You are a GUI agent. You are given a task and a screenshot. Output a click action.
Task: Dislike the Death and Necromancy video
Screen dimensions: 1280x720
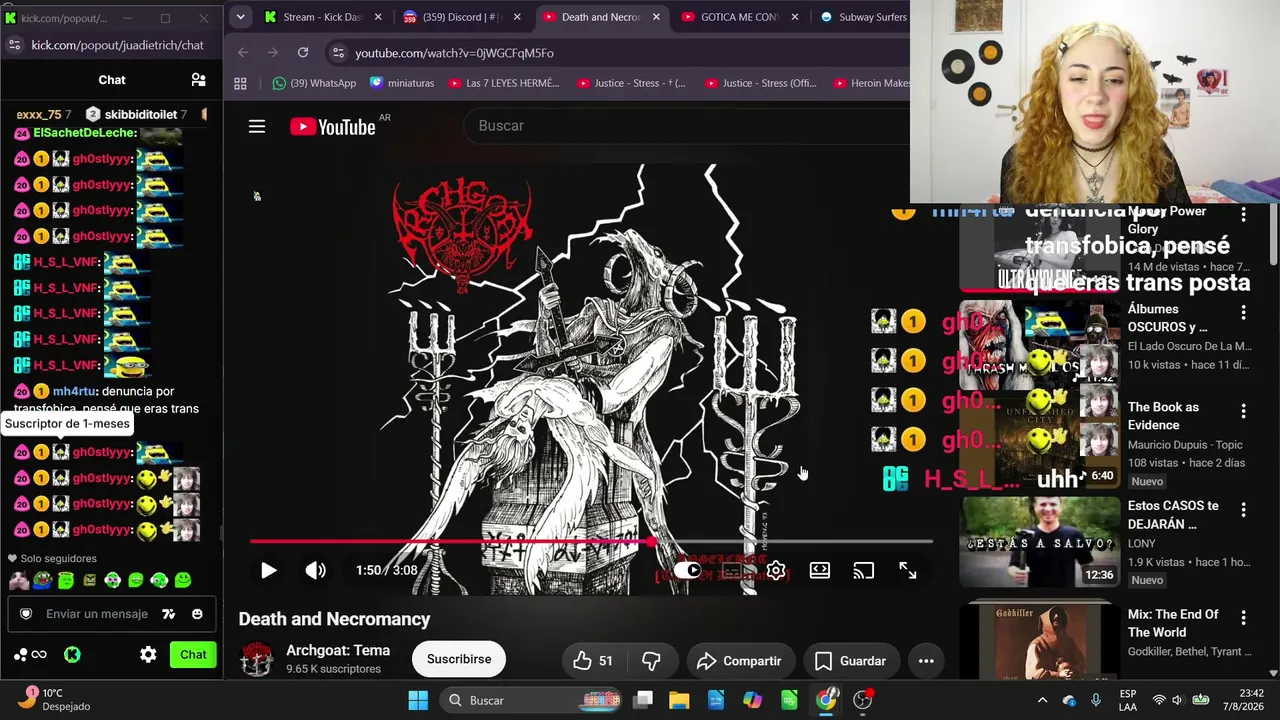pyautogui.click(x=651, y=660)
